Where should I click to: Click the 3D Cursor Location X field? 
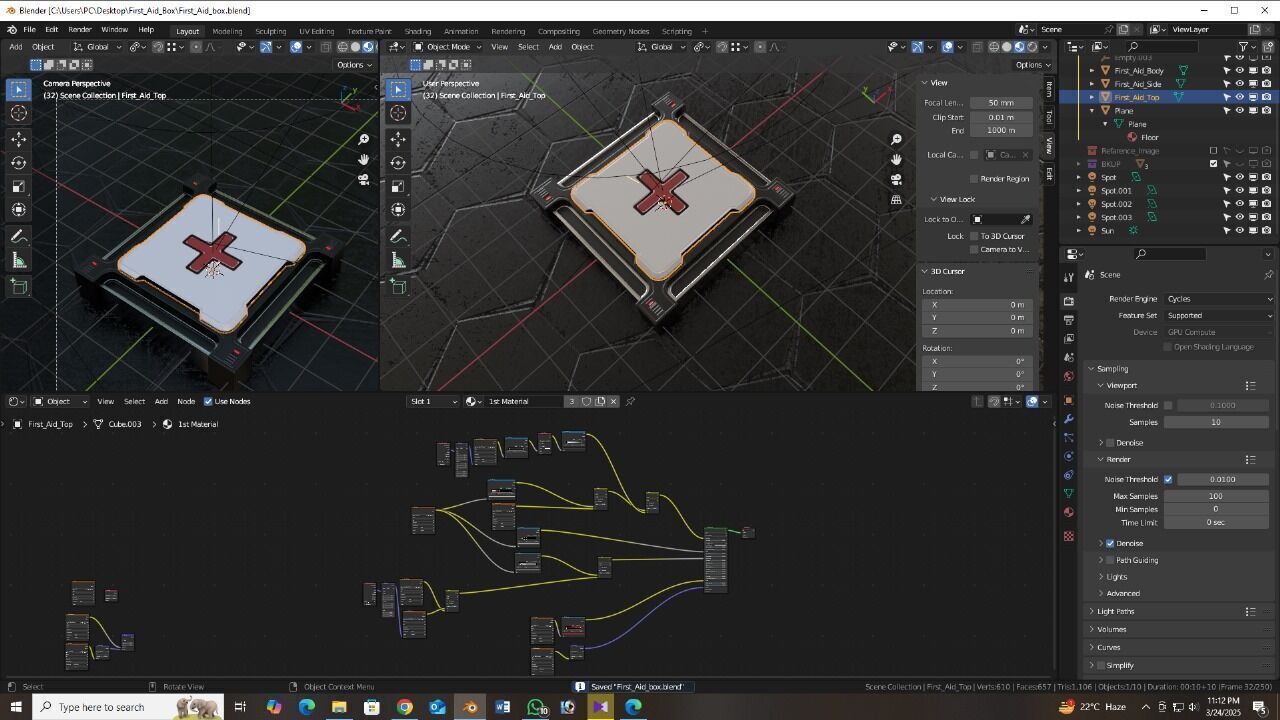[977, 305]
